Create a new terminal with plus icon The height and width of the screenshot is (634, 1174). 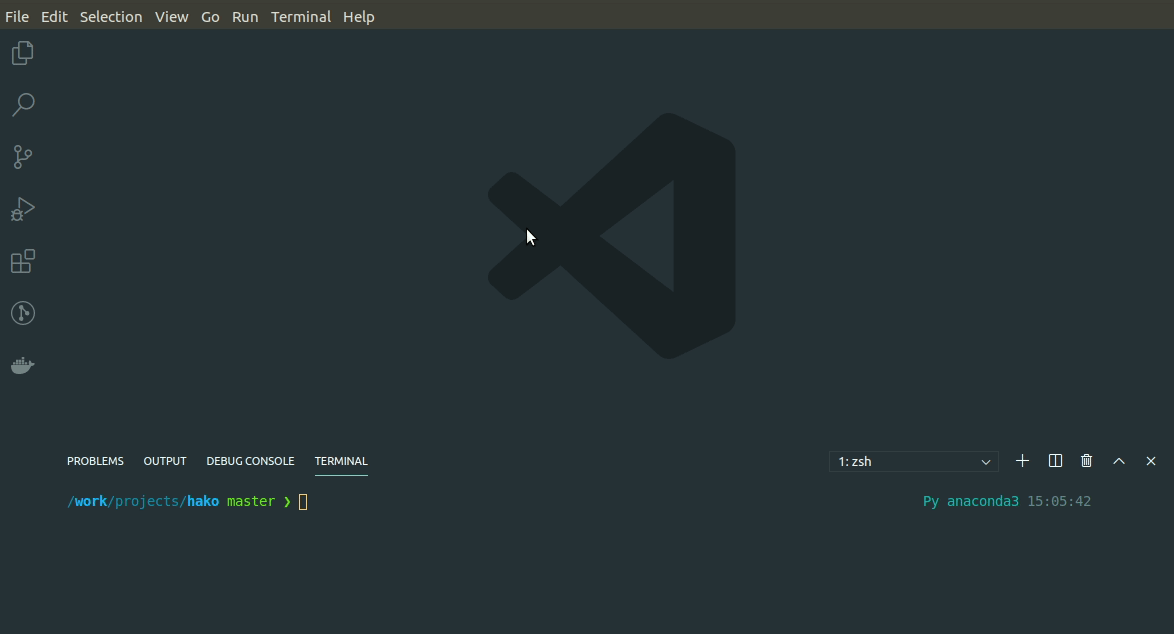click(1022, 461)
